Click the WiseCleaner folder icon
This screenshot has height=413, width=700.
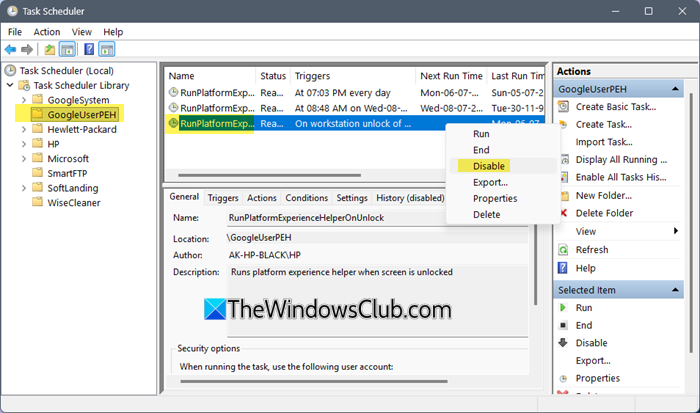(38, 202)
